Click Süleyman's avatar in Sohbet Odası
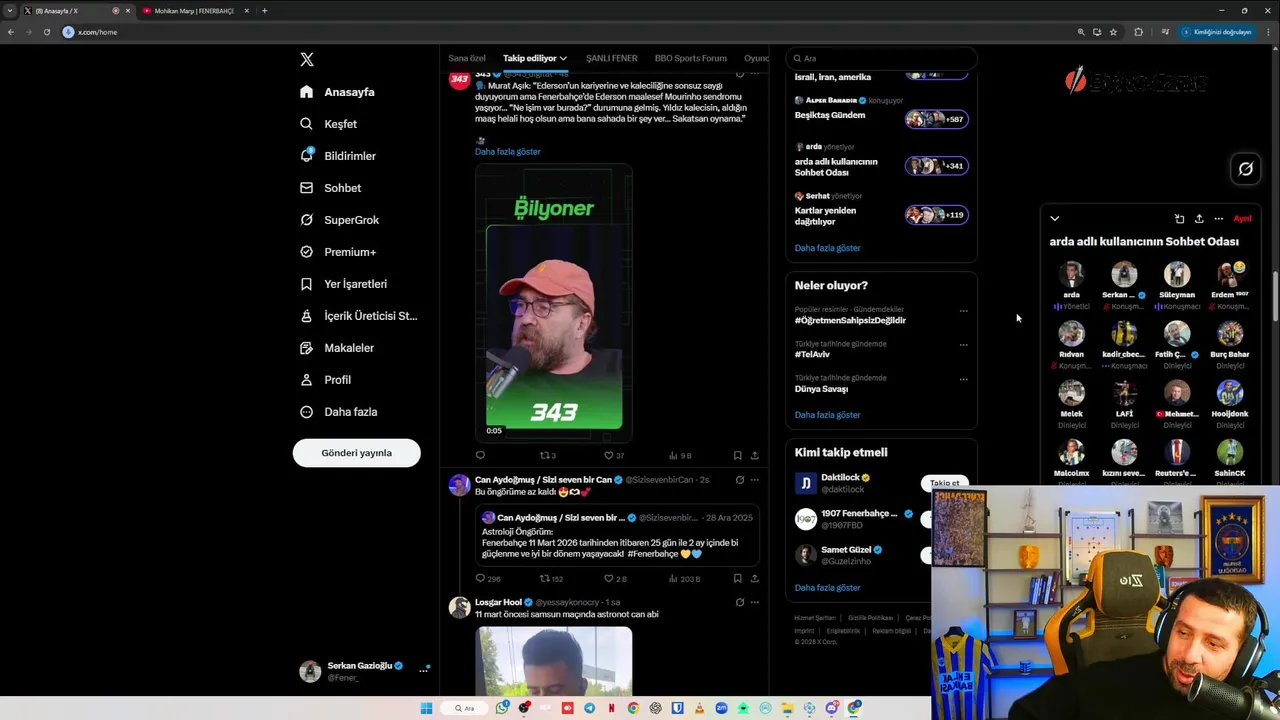Screen dimensions: 1280x720 click(1177, 274)
